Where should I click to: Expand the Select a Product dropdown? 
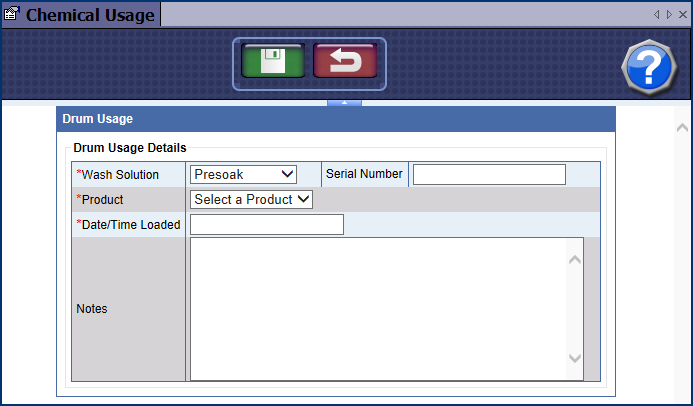coord(252,199)
